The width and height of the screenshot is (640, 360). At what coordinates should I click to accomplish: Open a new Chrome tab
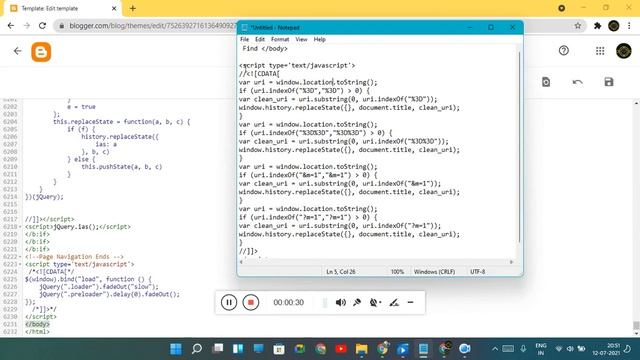point(133,8)
